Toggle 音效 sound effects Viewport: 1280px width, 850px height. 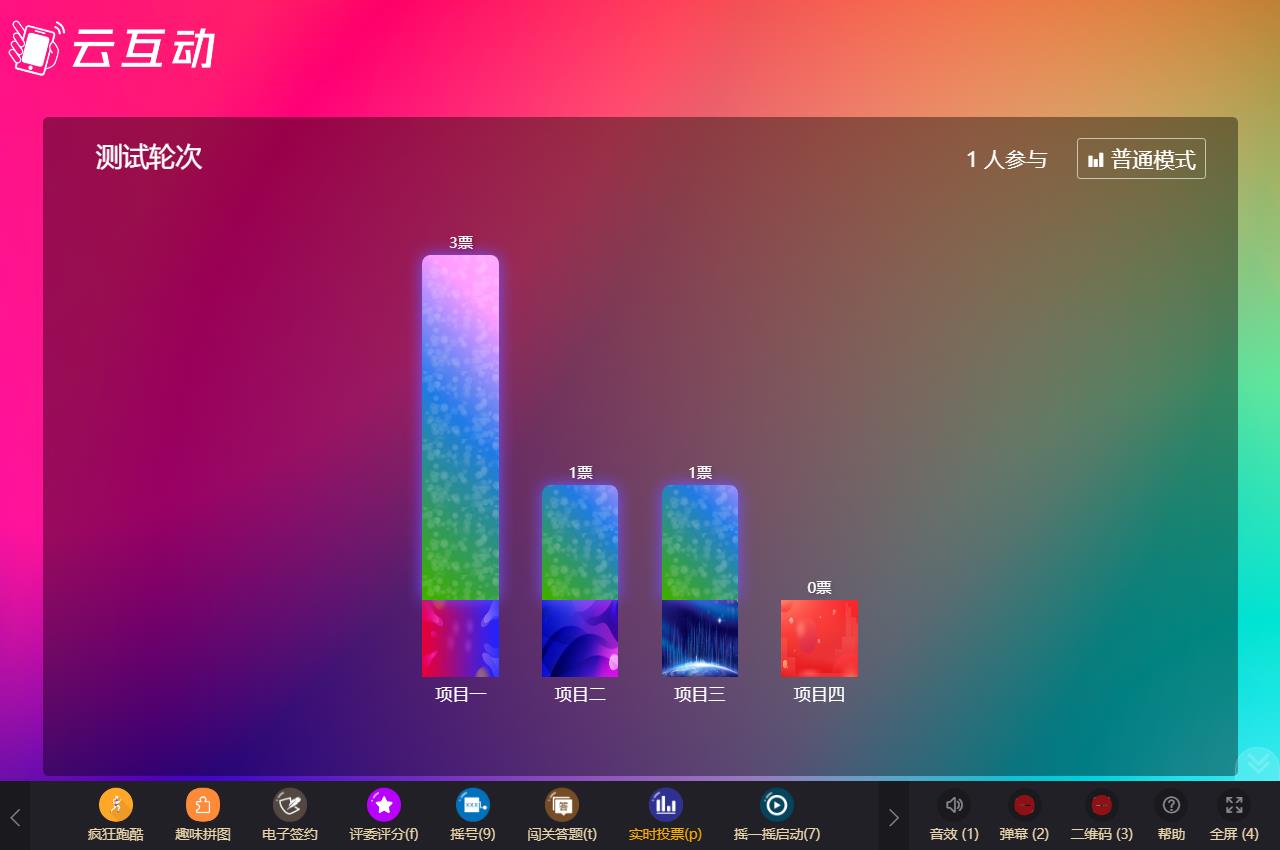(x=954, y=805)
